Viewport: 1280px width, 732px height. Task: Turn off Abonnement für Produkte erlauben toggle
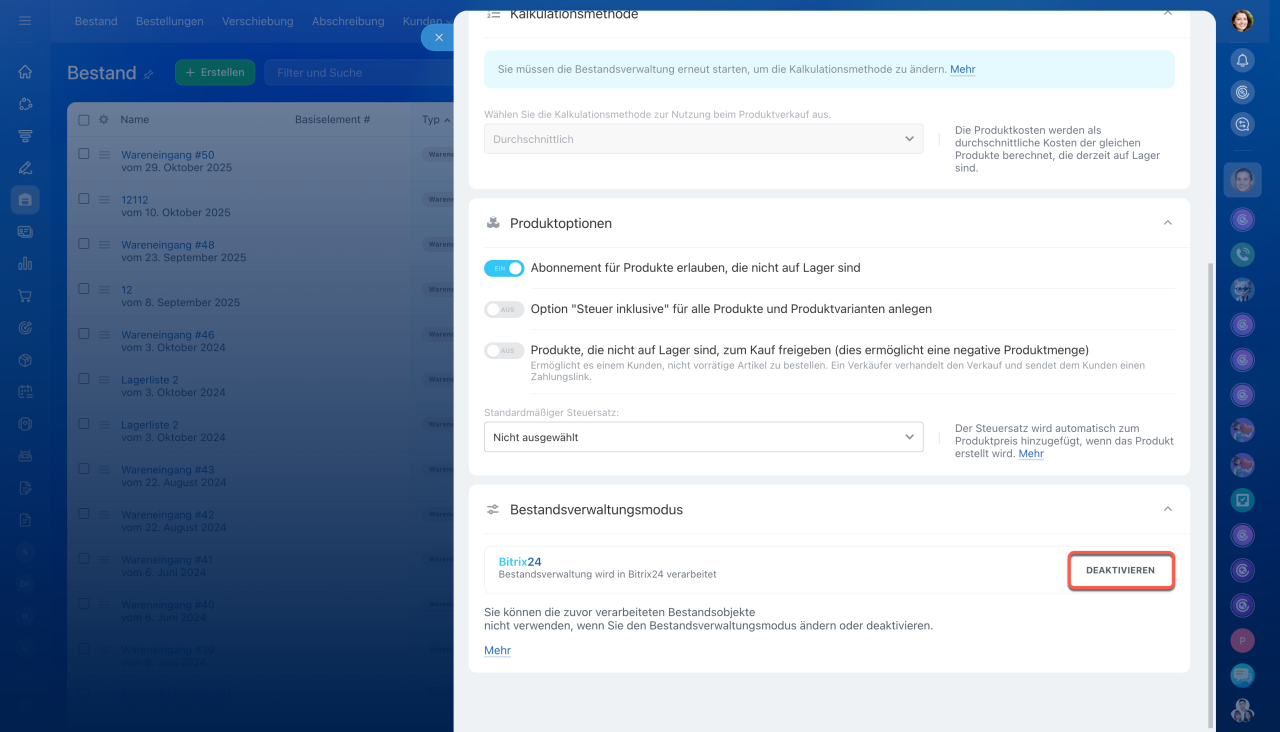[x=504, y=268]
